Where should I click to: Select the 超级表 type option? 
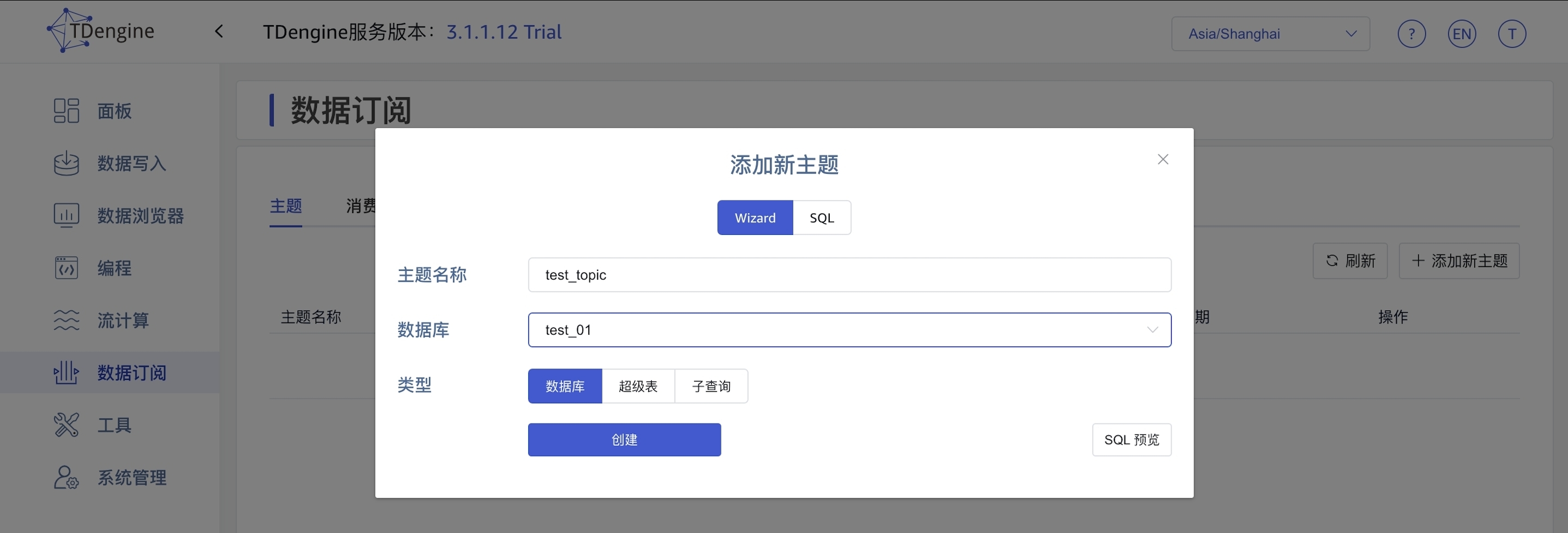[x=638, y=386]
